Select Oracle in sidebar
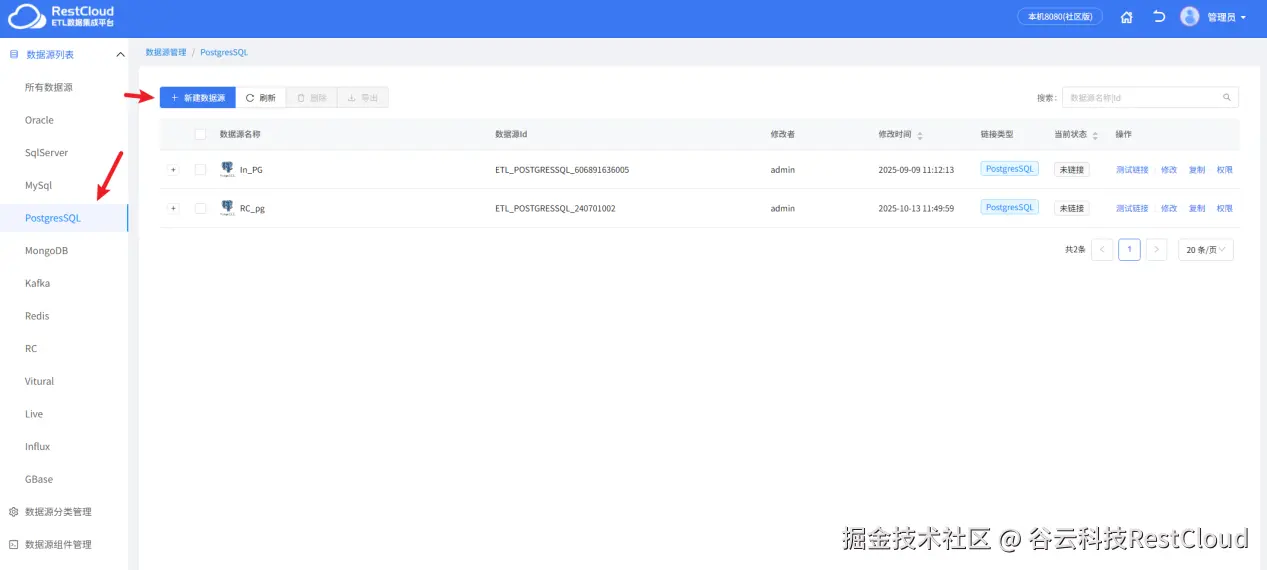Image resolution: width=1267 pixels, height=570 pixels. coord(39,120)
